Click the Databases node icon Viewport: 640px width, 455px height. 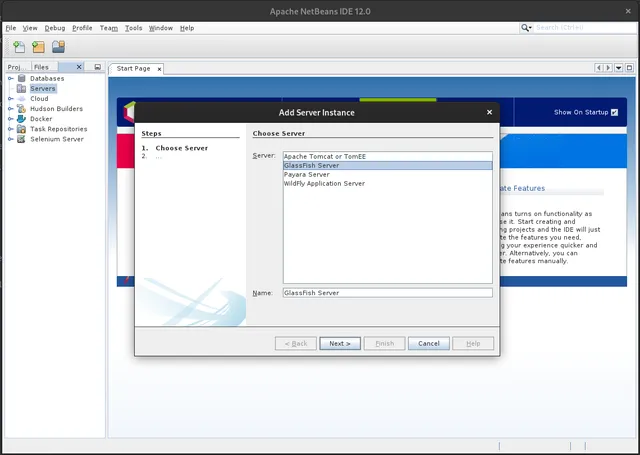click(x=21, y=78)
